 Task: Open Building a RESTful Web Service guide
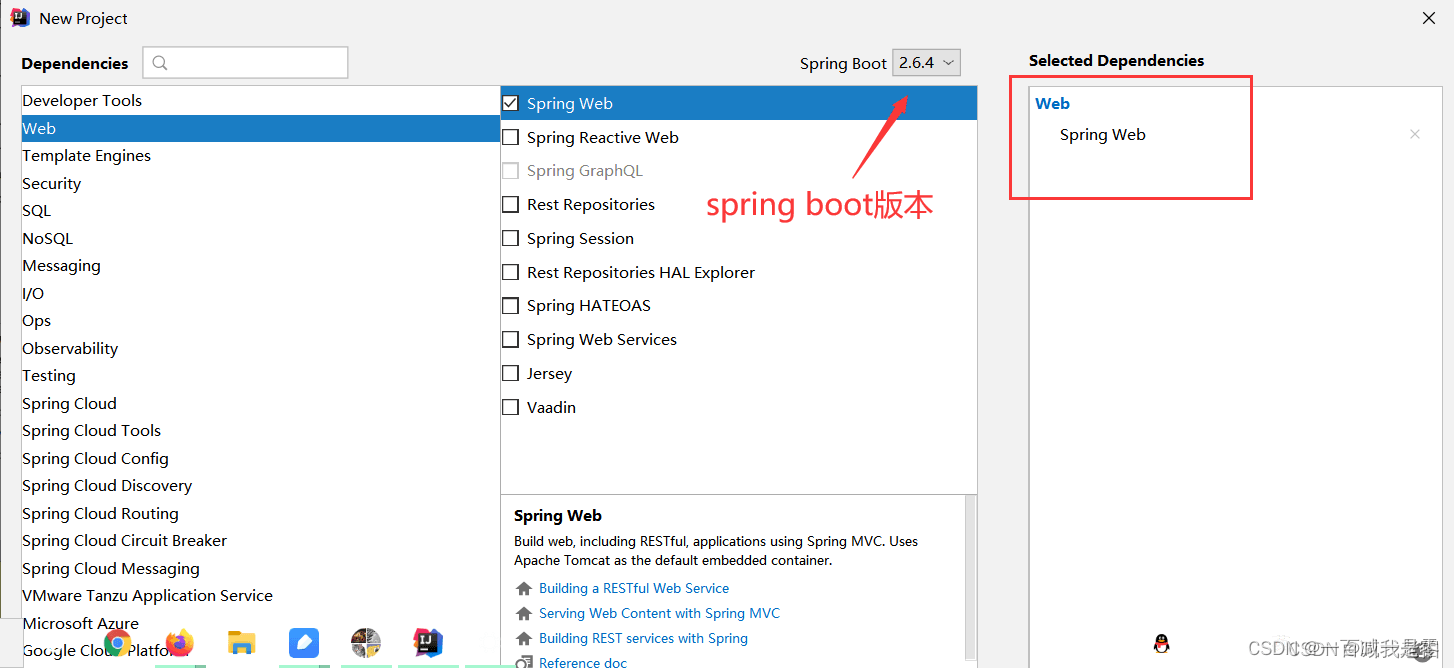[x=634, y=588]
